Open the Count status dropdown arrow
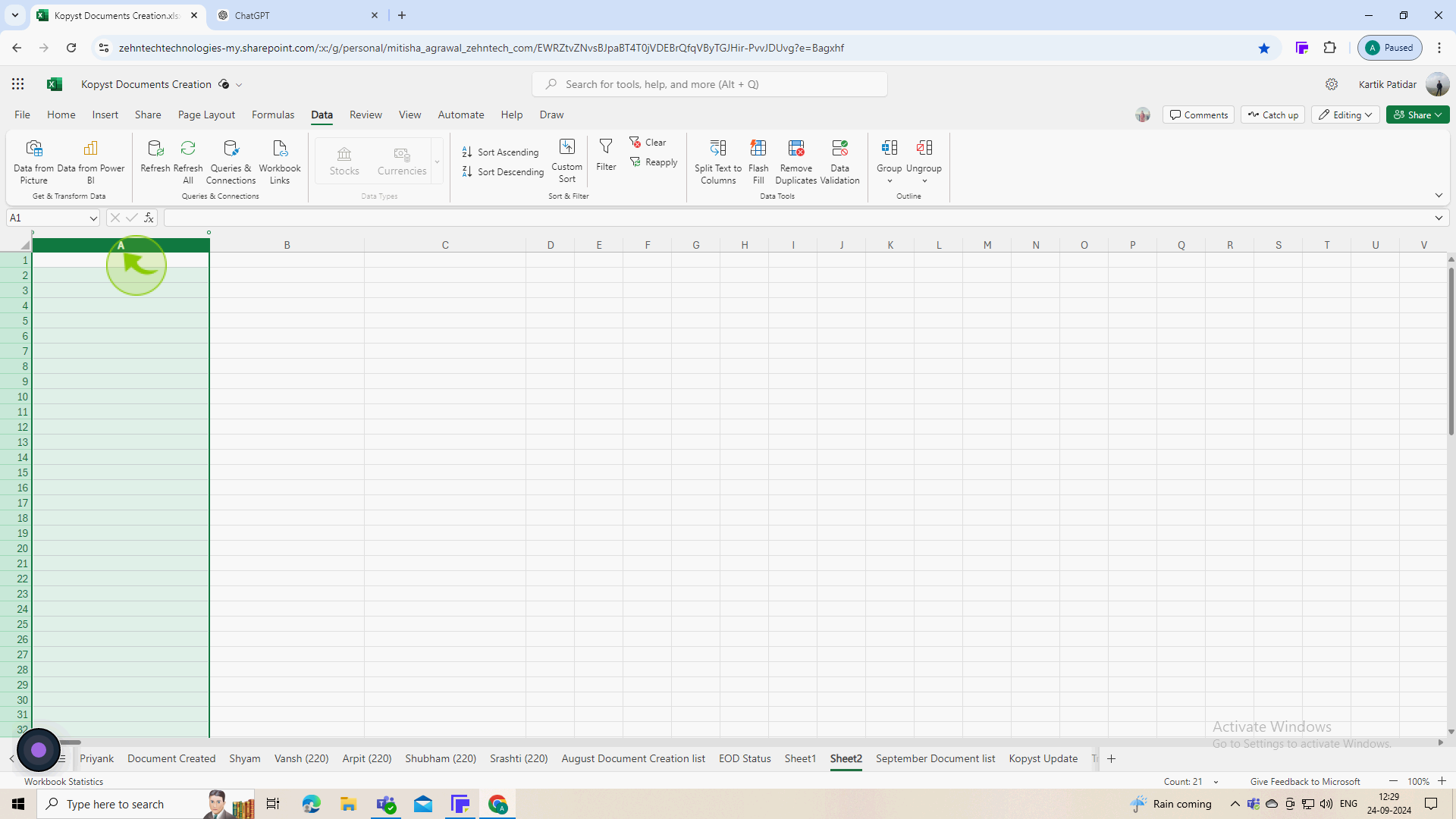The height and width of the screenshot is (819, 1456). pos(1216,782)
